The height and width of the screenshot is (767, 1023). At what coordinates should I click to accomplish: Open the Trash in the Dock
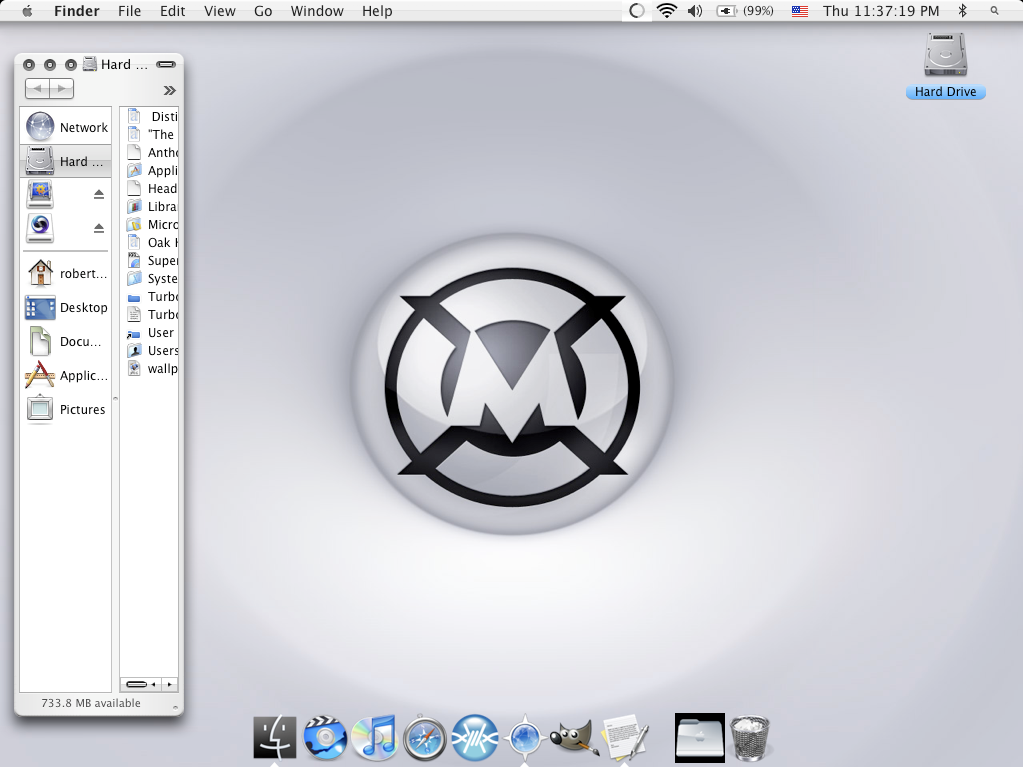tap(750, 738)
